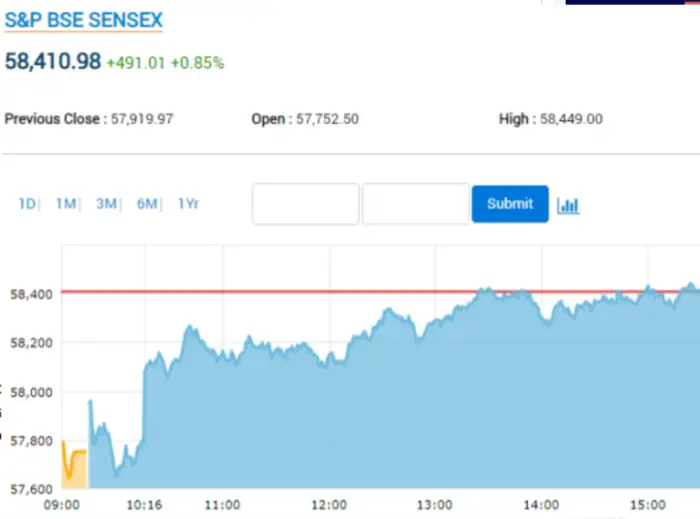
Task: Switch to the 1M chart range
Action: tap(66, 204)
